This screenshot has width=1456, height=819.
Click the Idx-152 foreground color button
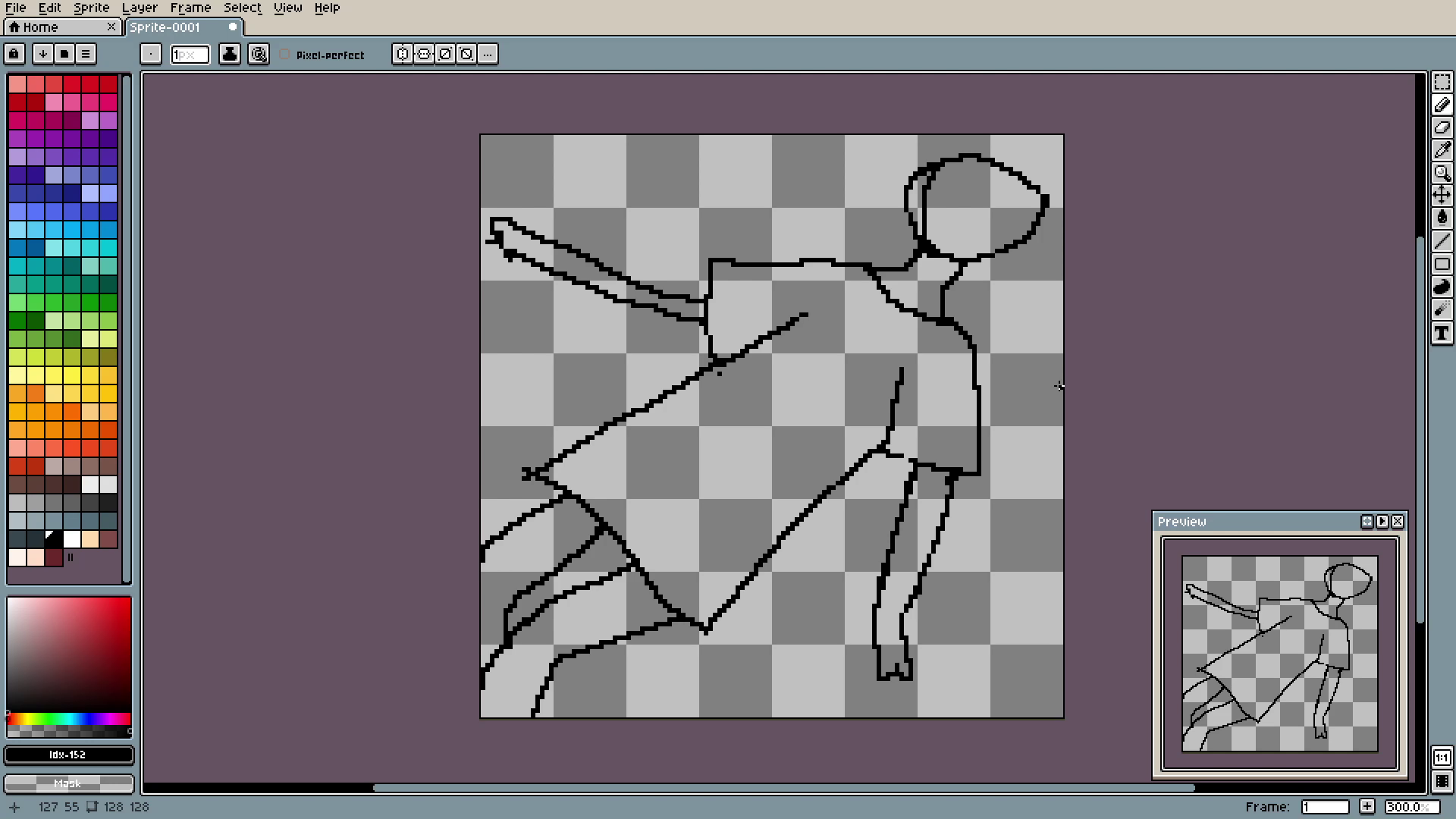68,755
